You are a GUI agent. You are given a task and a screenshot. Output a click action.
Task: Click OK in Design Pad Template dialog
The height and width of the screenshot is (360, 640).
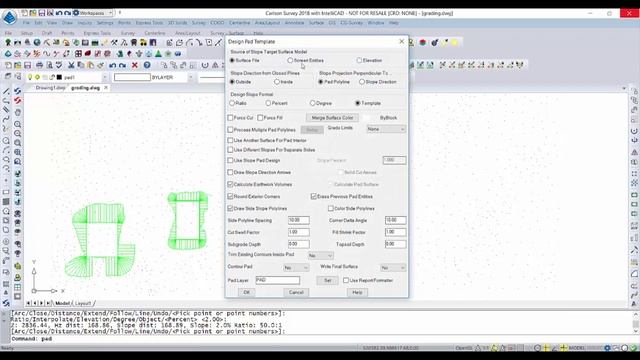pos(247,292)
